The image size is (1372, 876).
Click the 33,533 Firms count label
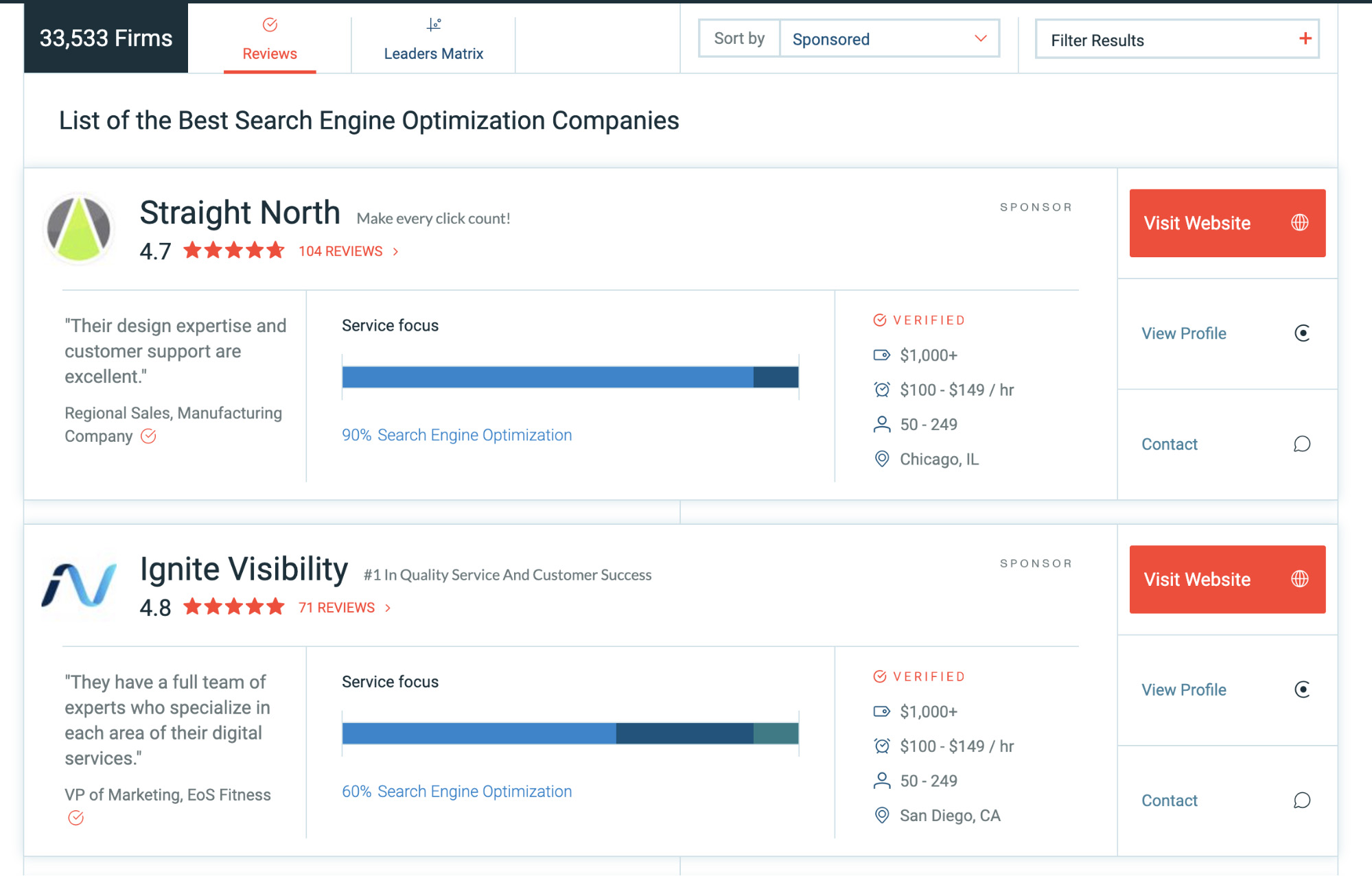(106, 38)
